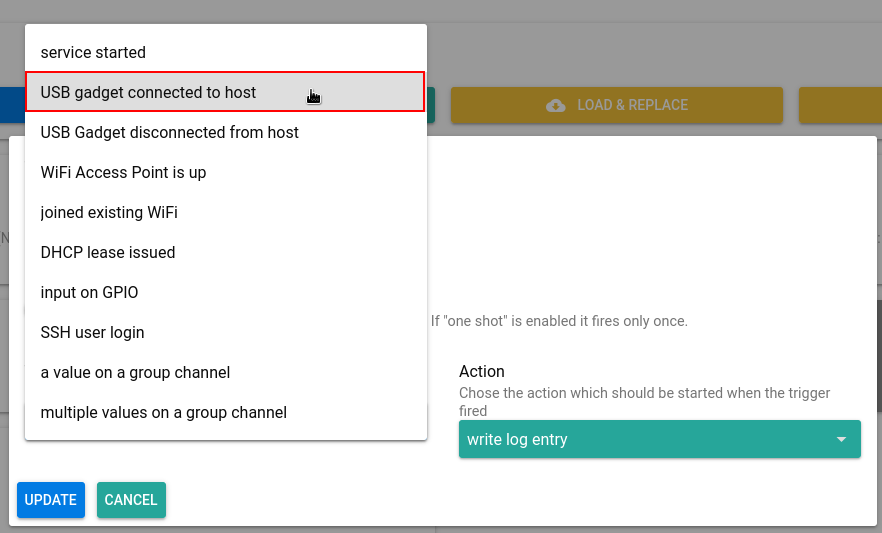Click the 'Action' heading label
882x533 pixels.
pyautogui.click(x=481, y=371)
